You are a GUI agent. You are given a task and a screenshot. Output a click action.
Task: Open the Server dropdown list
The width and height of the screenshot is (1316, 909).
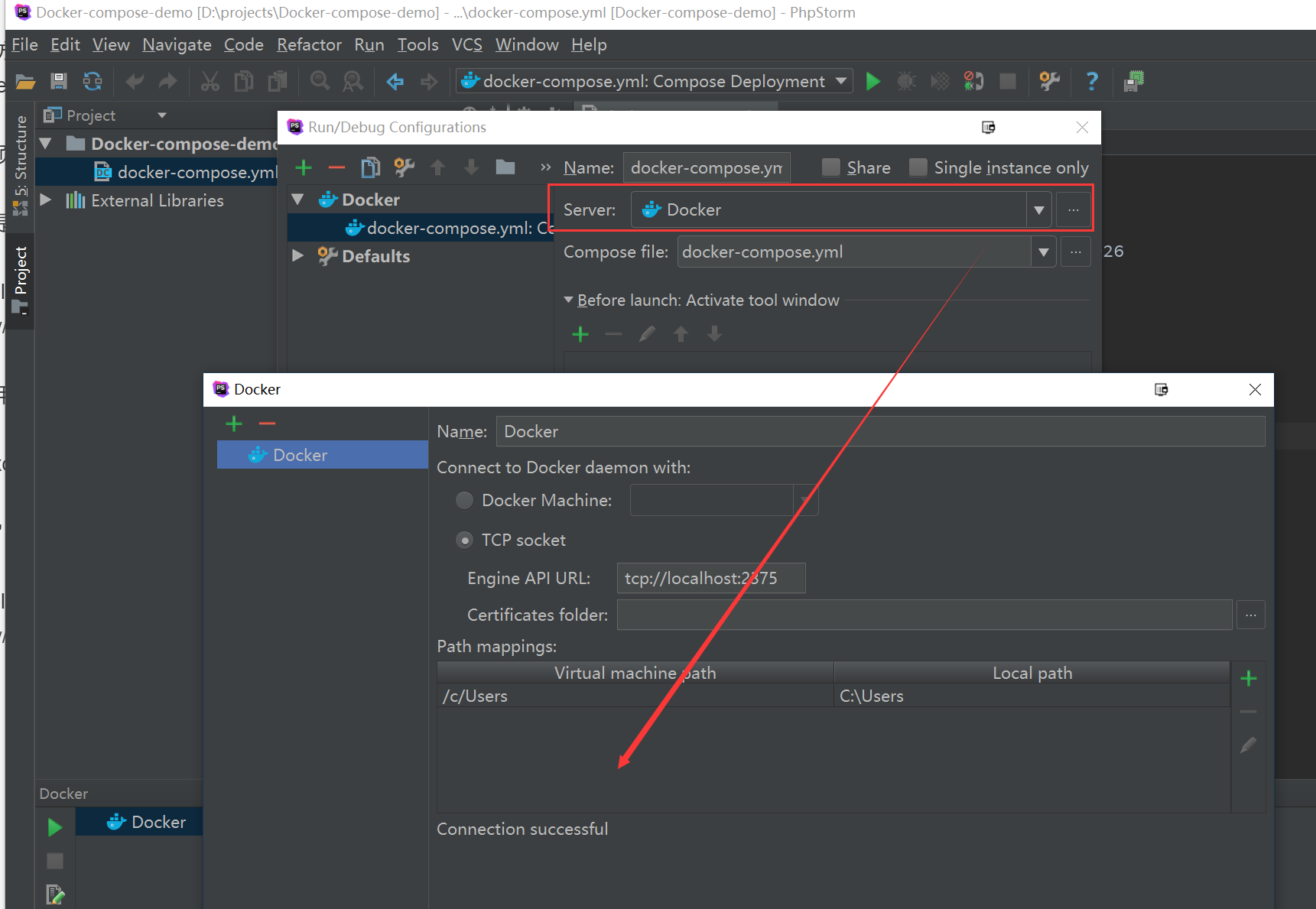click(x=1038, y=210)
